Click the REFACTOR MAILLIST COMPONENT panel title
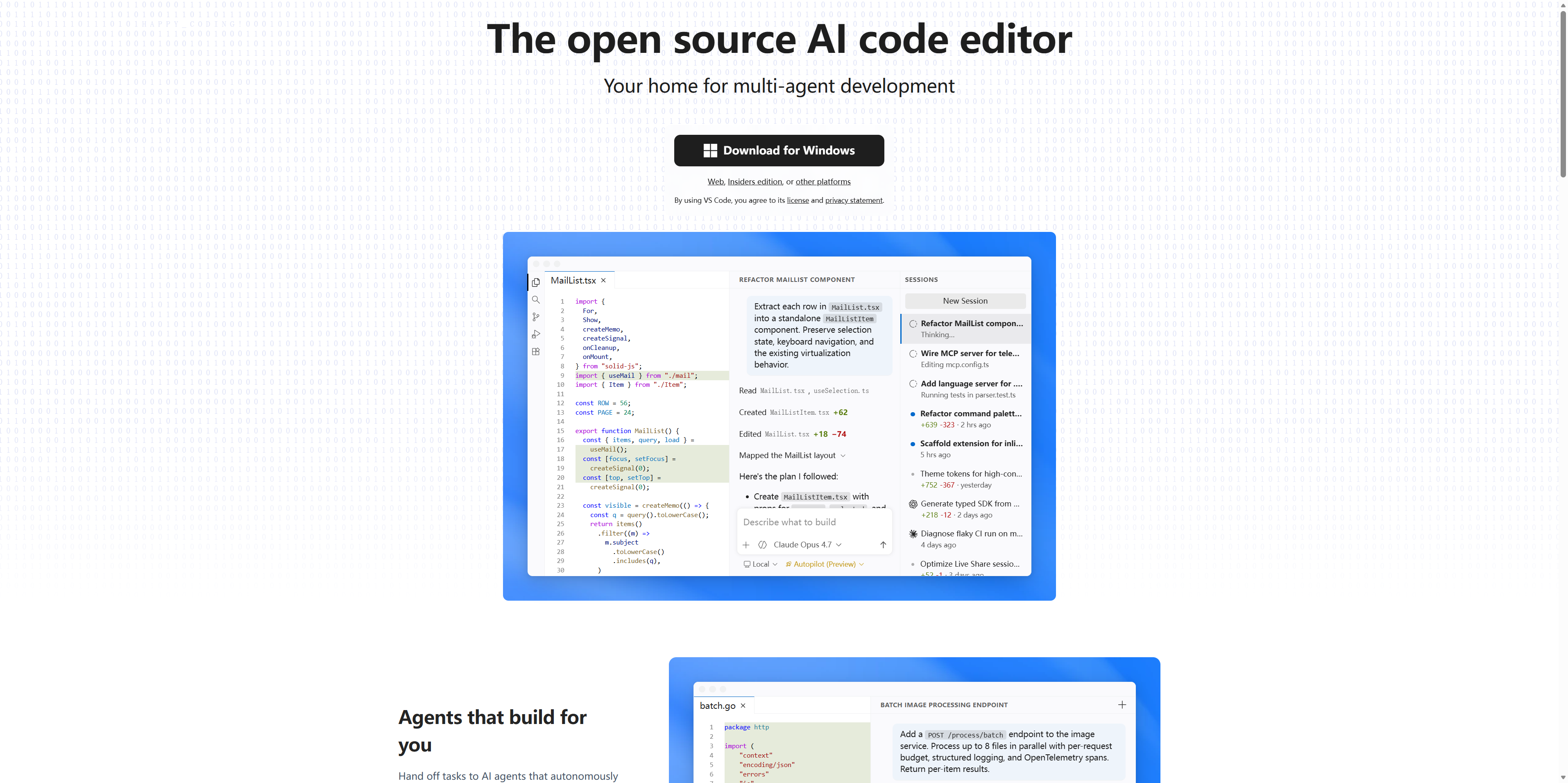The height and width of the screenshot is (783, 1568). point(797,280)
